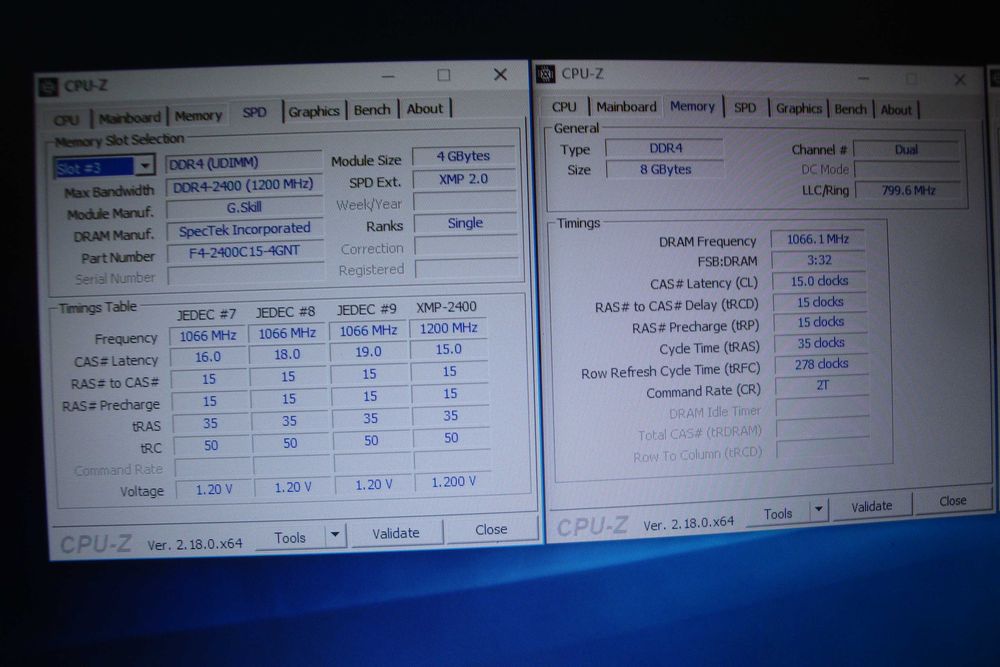Click Validate button in left CPU-Z window
This screenshot has width=1000, height=667.
tap(395, 533)
